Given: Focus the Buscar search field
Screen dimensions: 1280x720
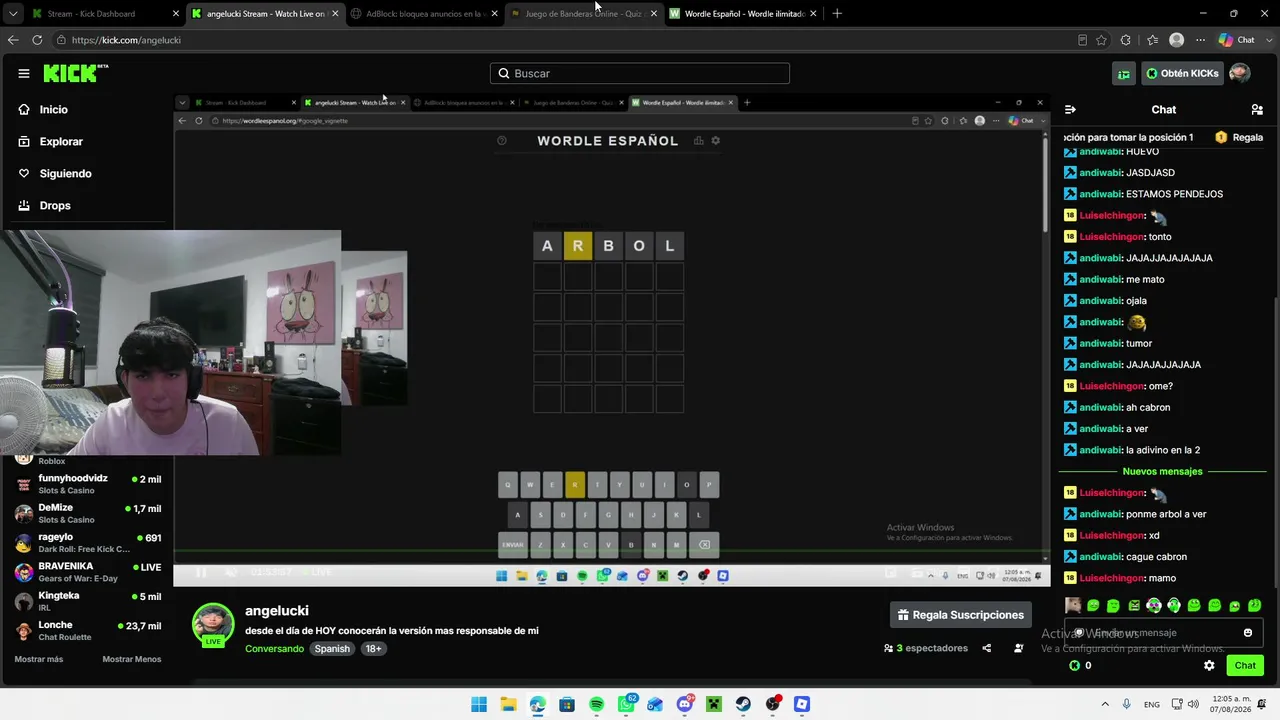Looking at the screenshot, I should tap(640, 73).
